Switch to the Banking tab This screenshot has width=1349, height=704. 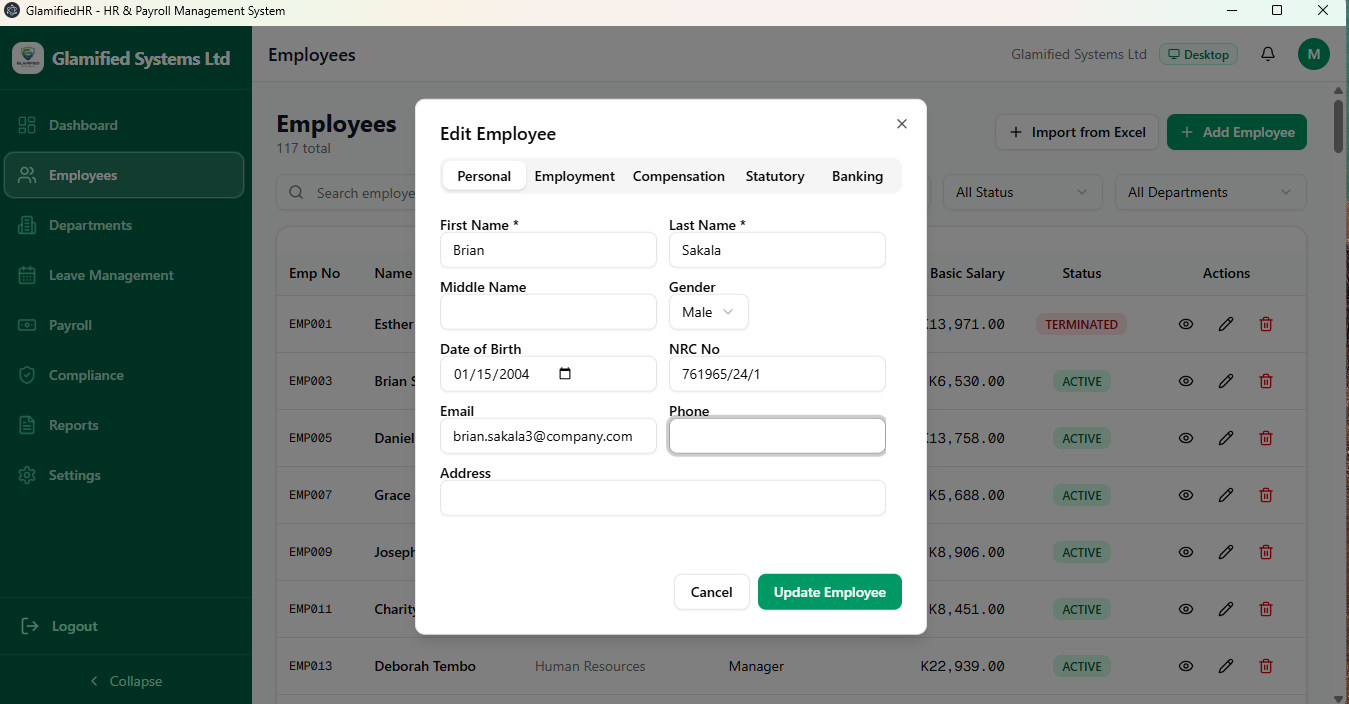[858, 176]
